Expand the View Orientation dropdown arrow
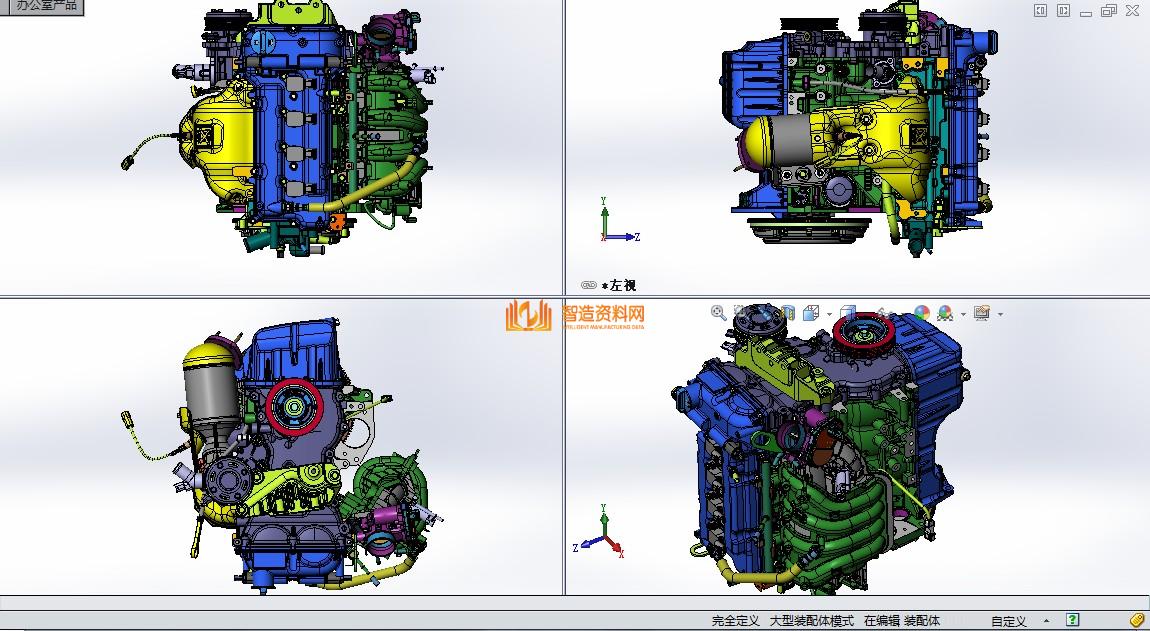The image size is (1150, 631). pyautogui.click(x=828, y=315)
